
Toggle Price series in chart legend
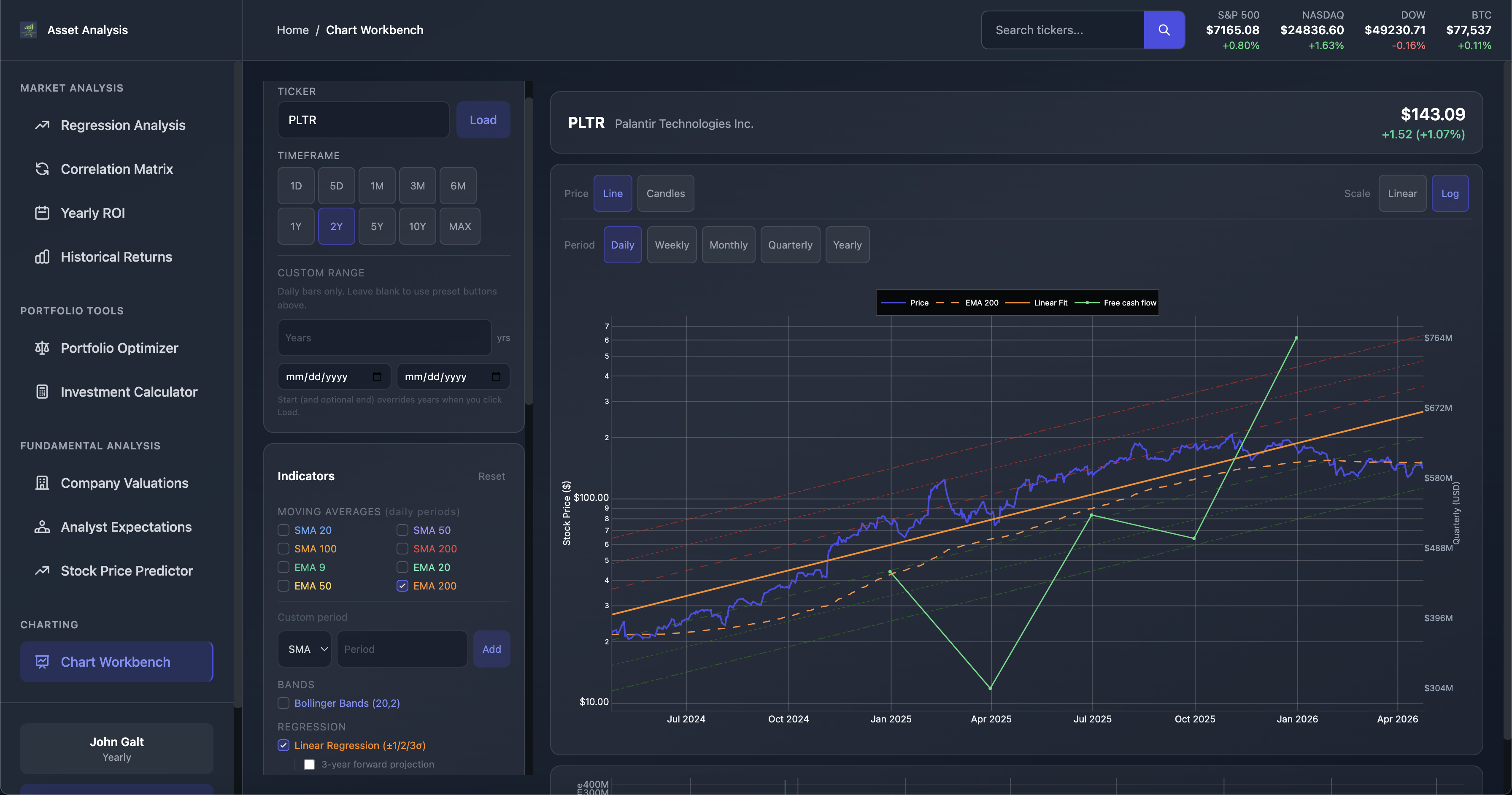click(904, 303)
